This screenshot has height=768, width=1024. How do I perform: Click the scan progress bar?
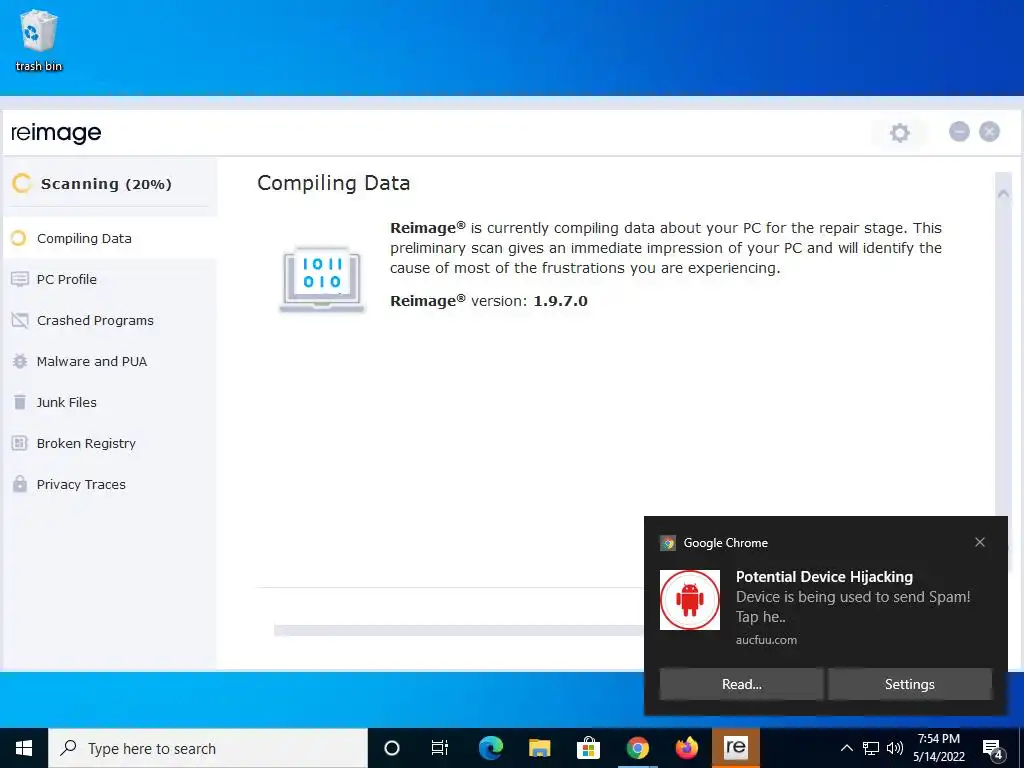pyautogui.click(x=458, y=630)
